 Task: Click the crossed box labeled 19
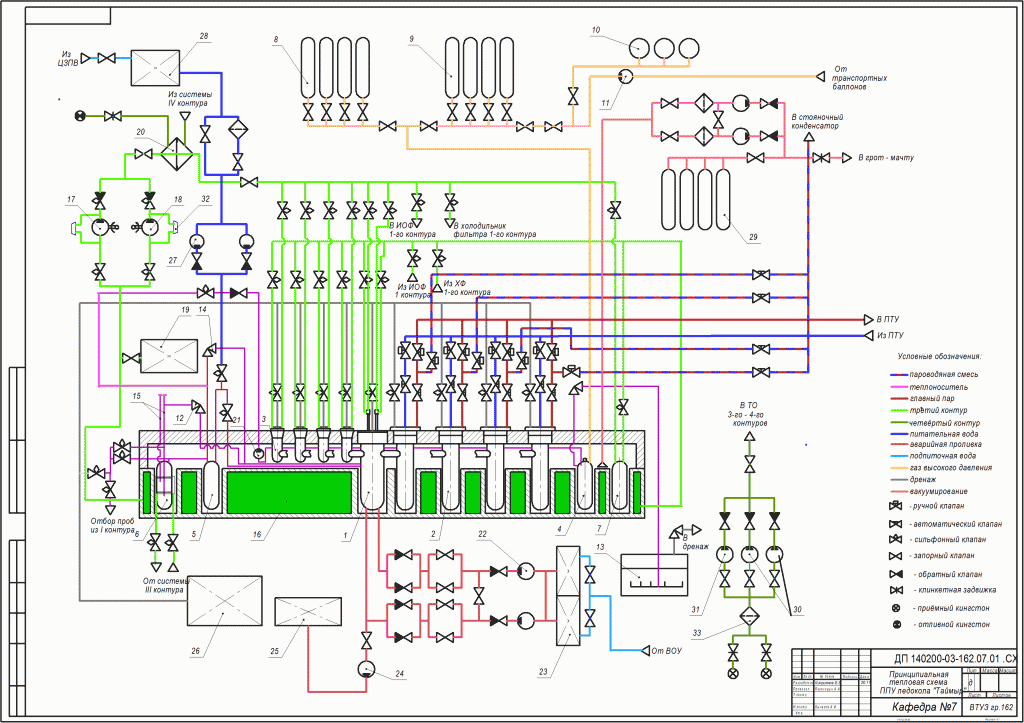point(169,356)
